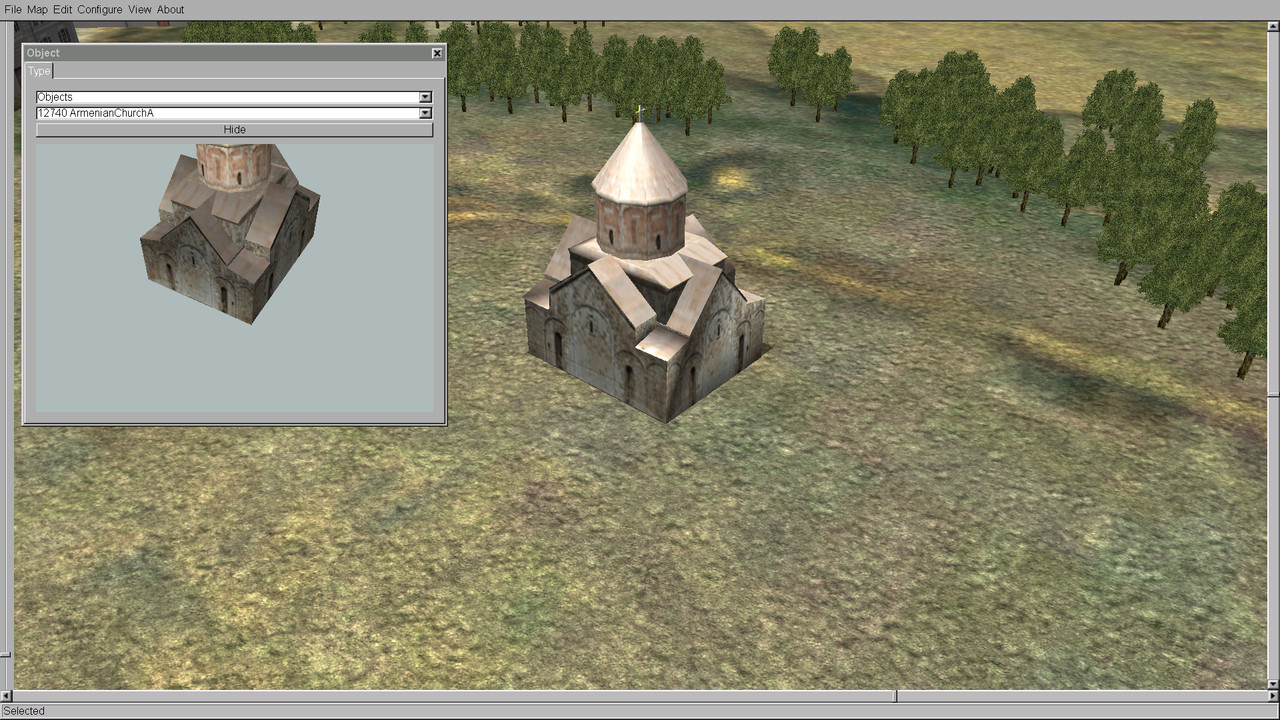The image size is (1280, 720).
Task: Open the Edit menu
Action: click(x=62, y=9)
